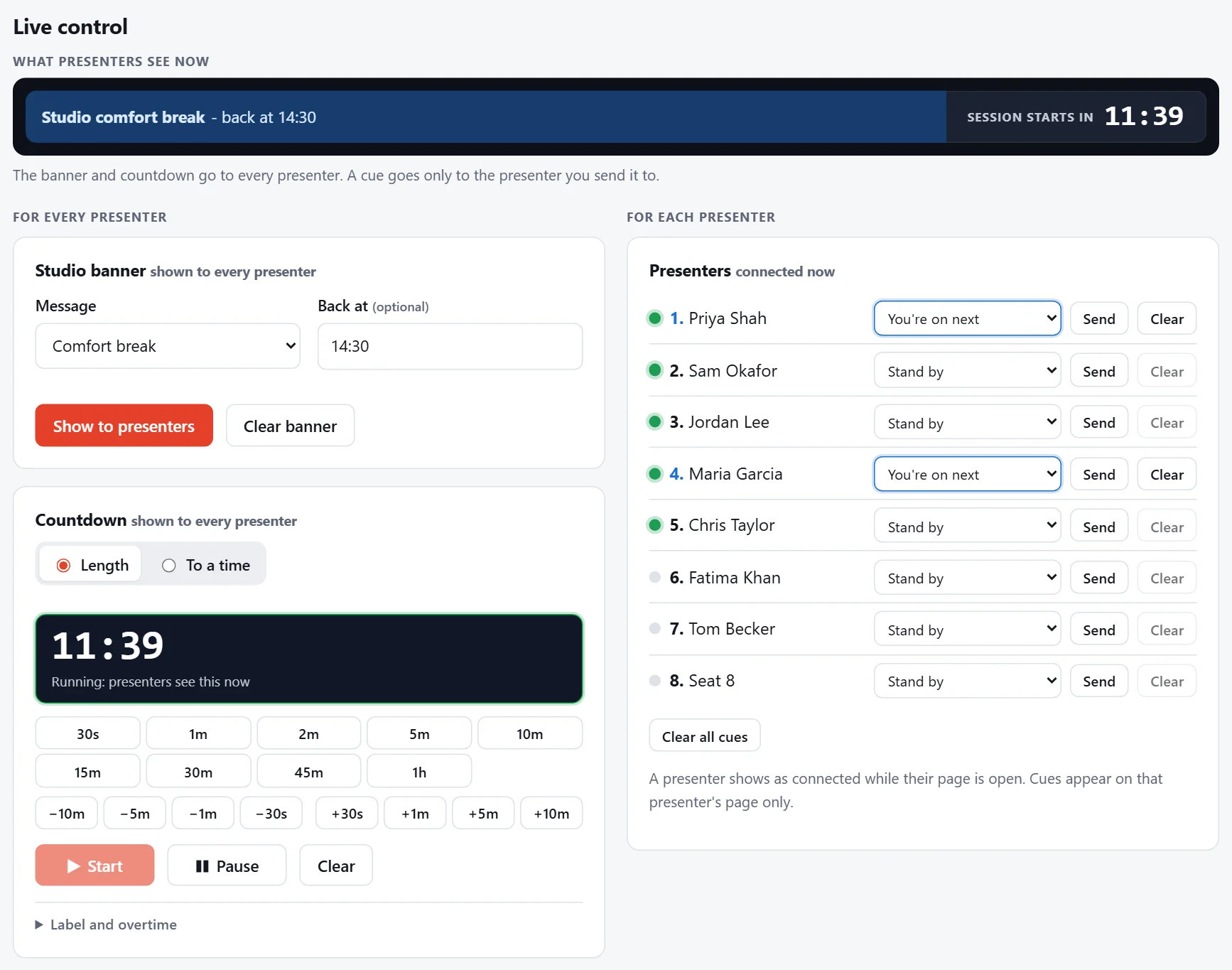Click the Back at time field
The height and width of the screenshot is (970, 1232).
[x=450, y=346]
